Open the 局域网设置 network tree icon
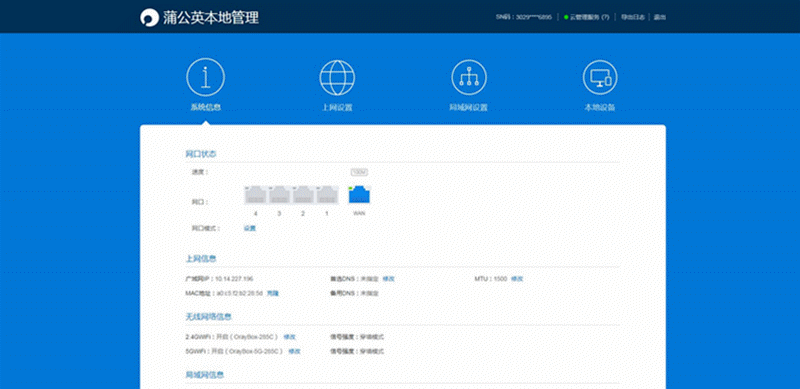800x389 pixels. 469,78
